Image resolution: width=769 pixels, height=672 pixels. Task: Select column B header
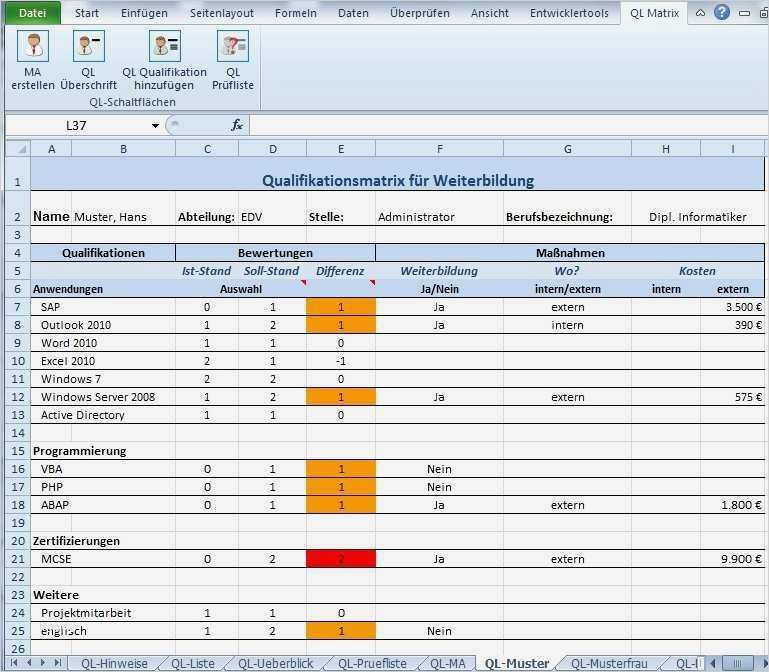[123, 149]
